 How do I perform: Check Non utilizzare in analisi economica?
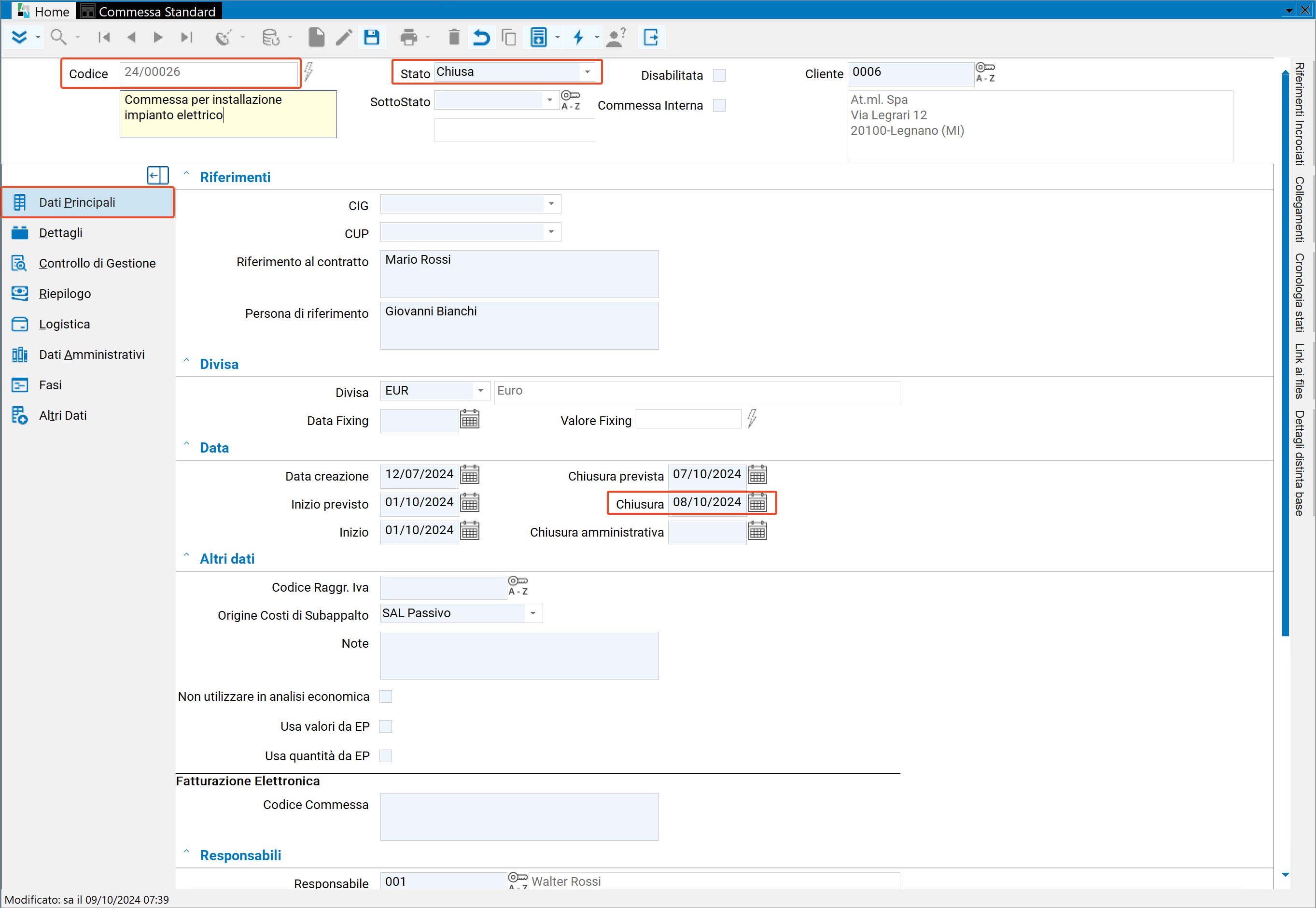tap(386, 696)
